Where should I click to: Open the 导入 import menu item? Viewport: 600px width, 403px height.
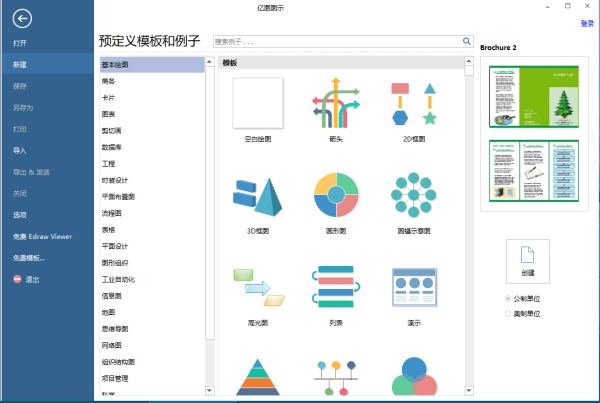[x=20, y=150]
